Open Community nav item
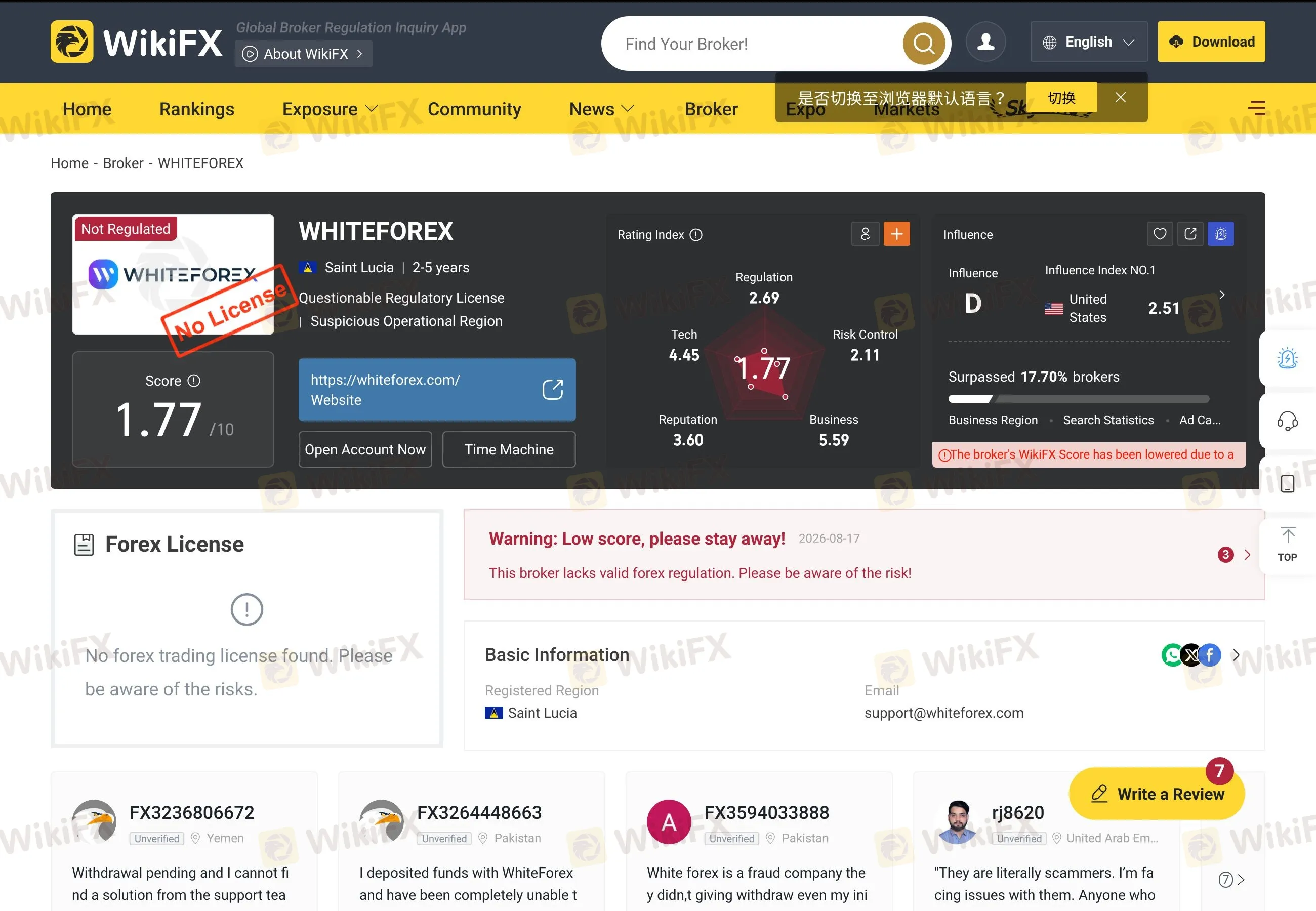This screenshot has width=1316, height=911. (x=474, y=109)
